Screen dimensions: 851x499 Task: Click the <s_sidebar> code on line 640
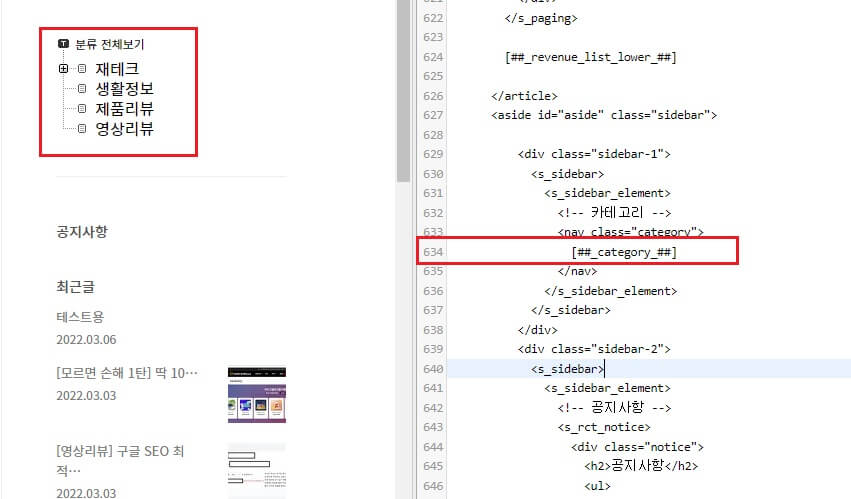[567, 369]
